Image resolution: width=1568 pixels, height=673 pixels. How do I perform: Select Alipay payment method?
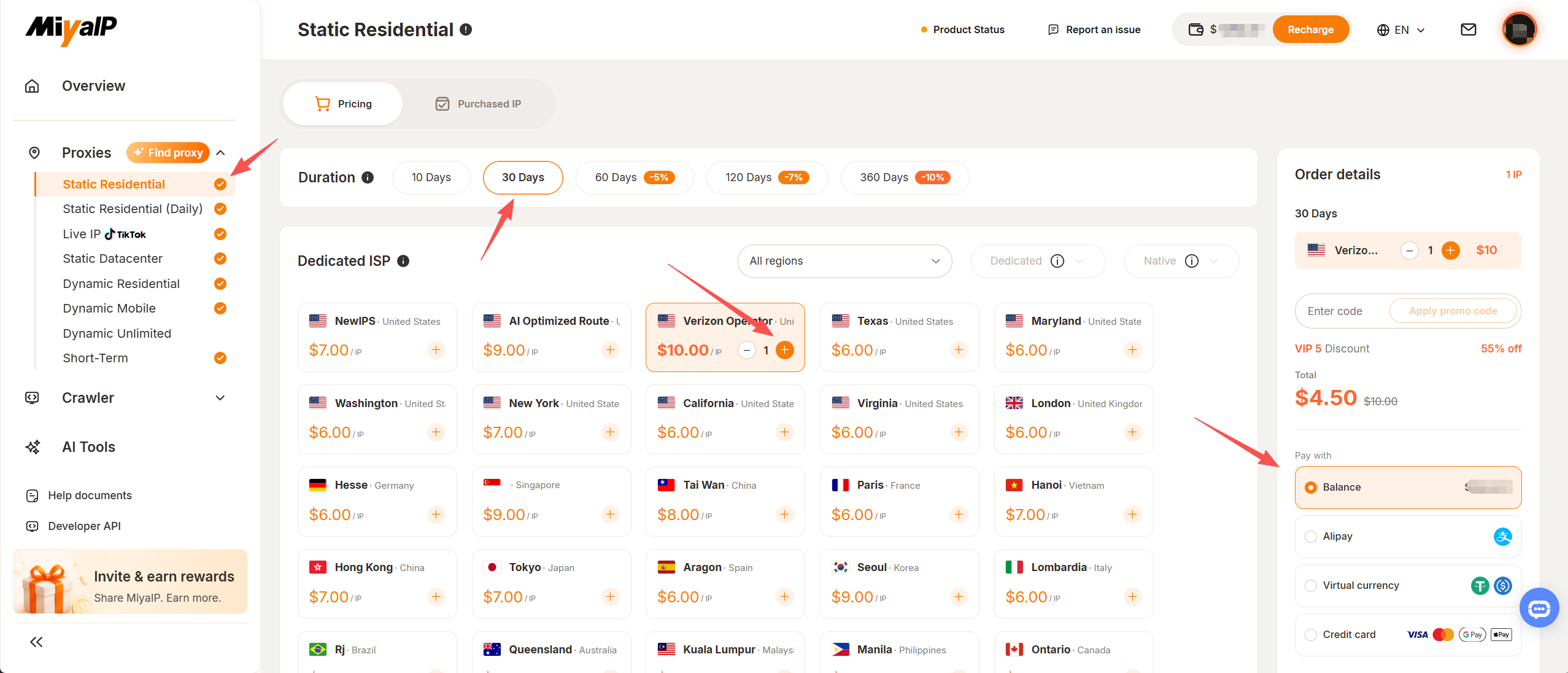pyautogui.click(x=1408, y=536)
